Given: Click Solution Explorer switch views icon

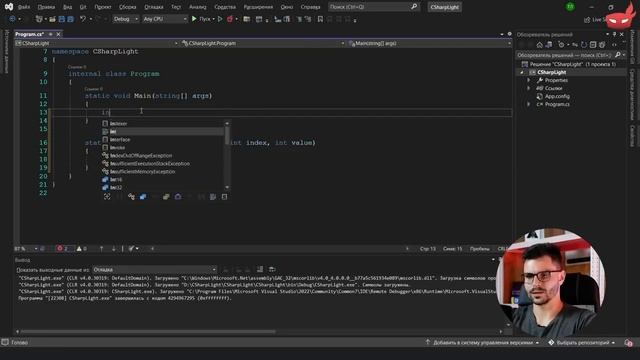Looking at the screenshot, I should [x=549, y=45].
